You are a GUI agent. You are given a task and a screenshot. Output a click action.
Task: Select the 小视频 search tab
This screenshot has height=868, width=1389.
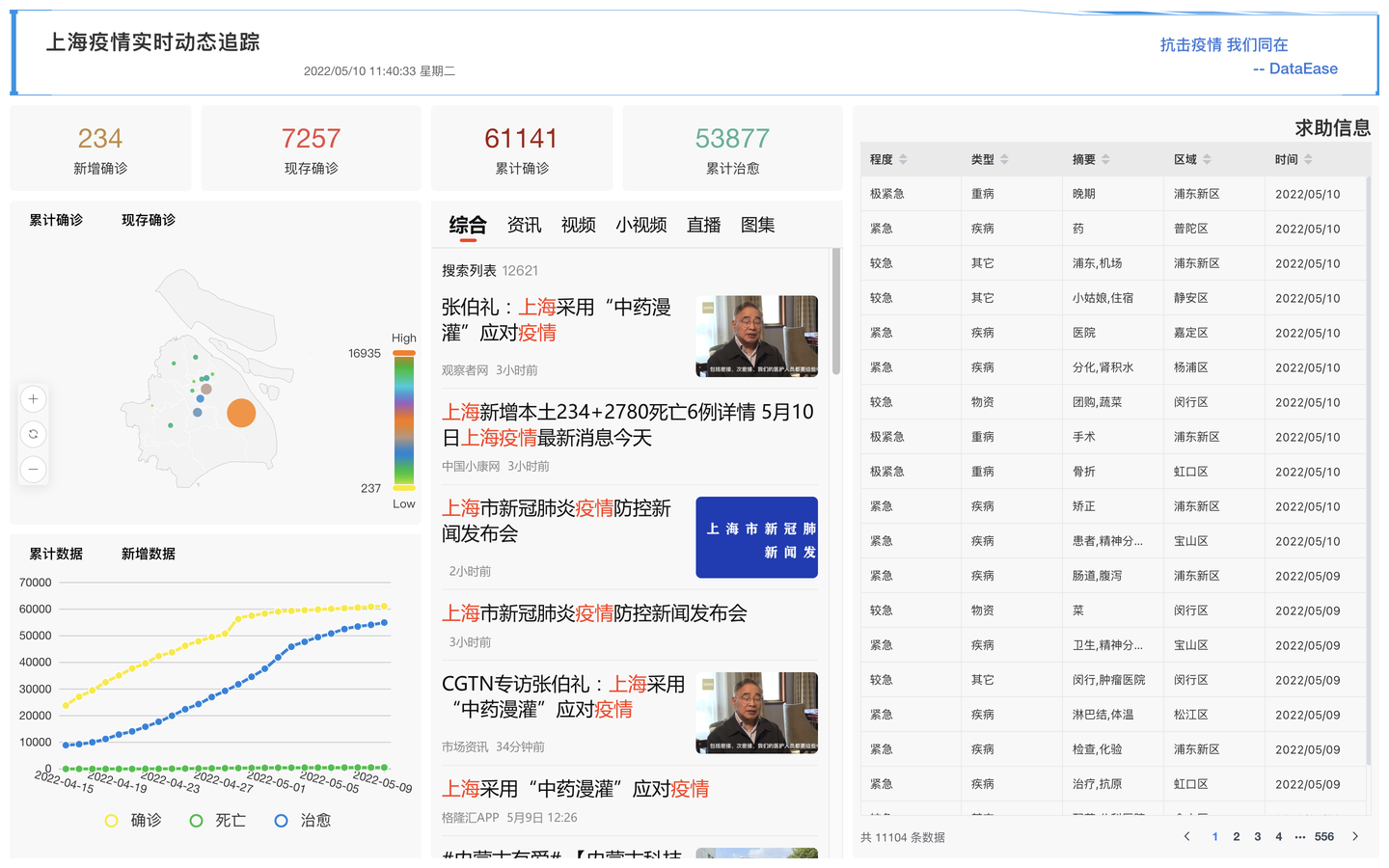coord(641,225)
